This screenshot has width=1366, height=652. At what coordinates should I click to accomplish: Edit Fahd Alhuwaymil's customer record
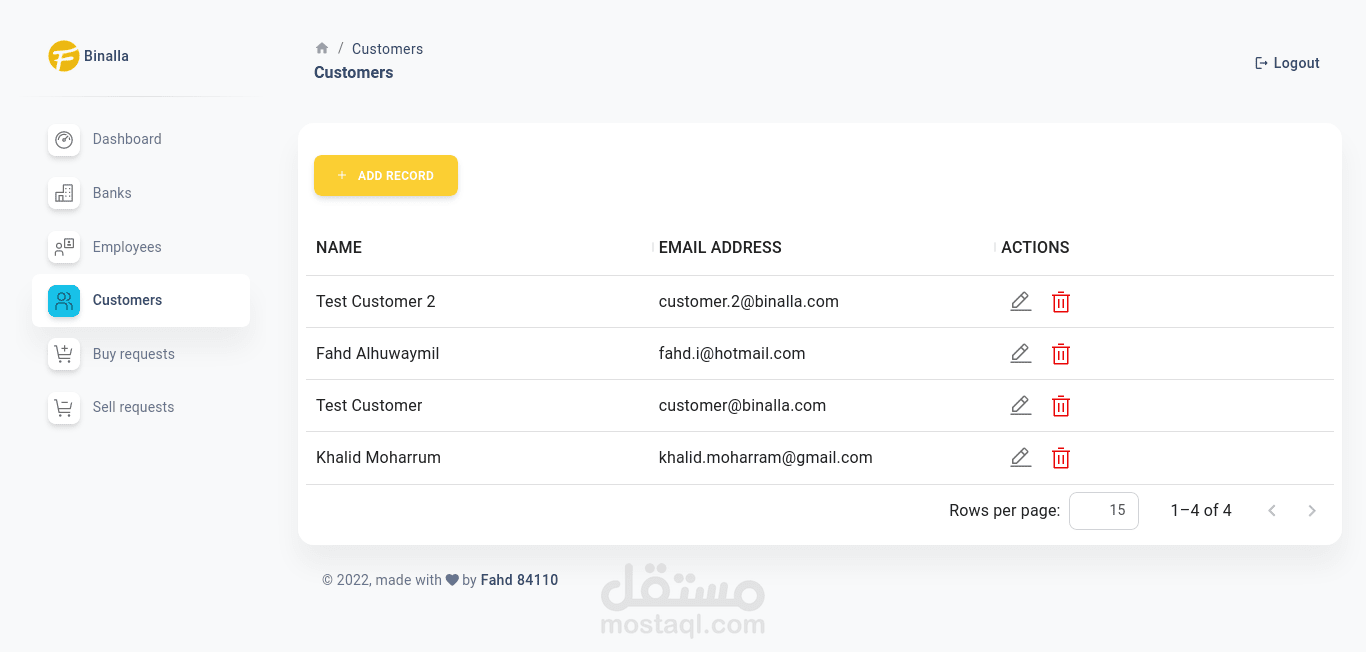tap(1020, 353)
